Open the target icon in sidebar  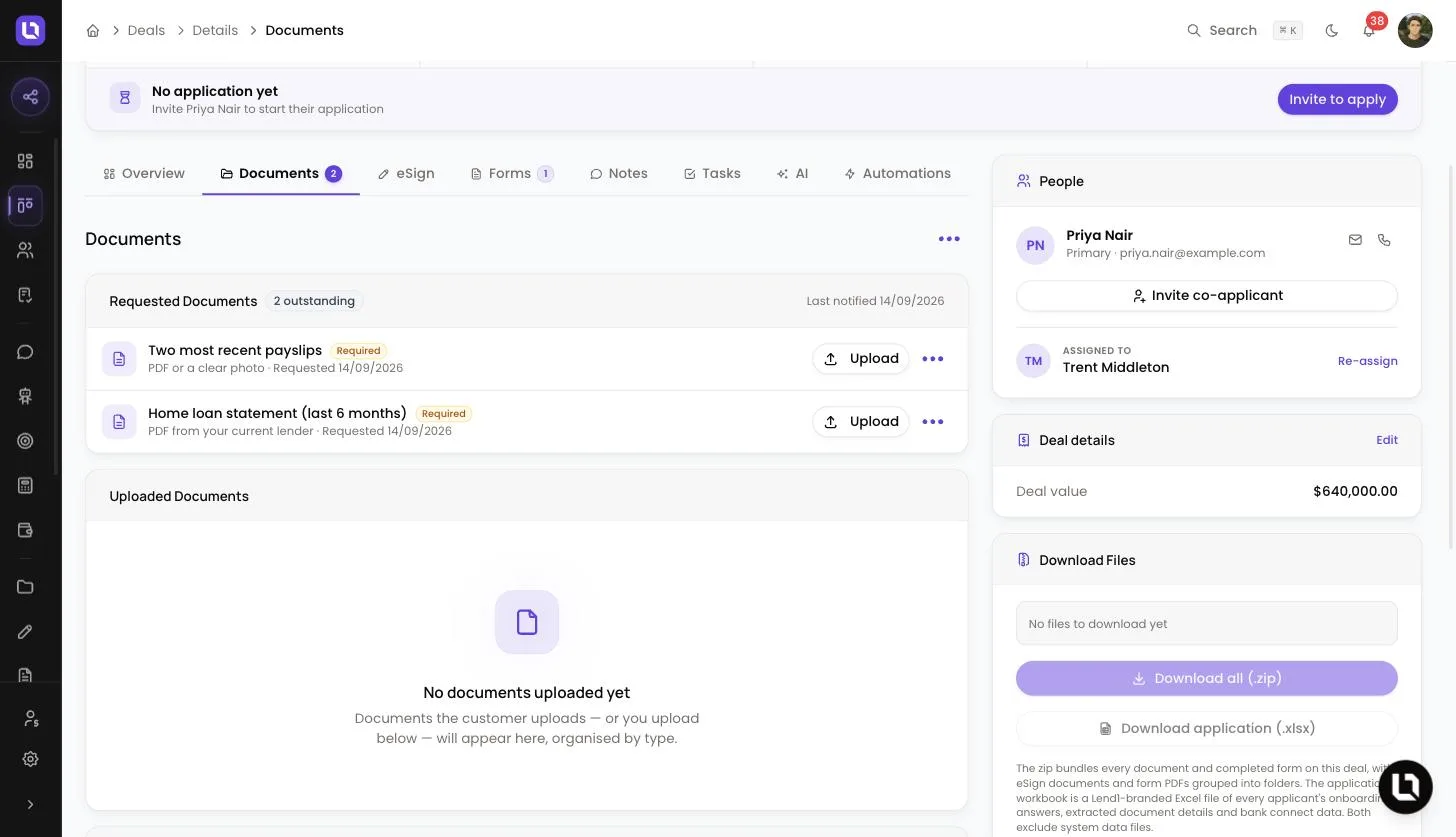point(26,441)
